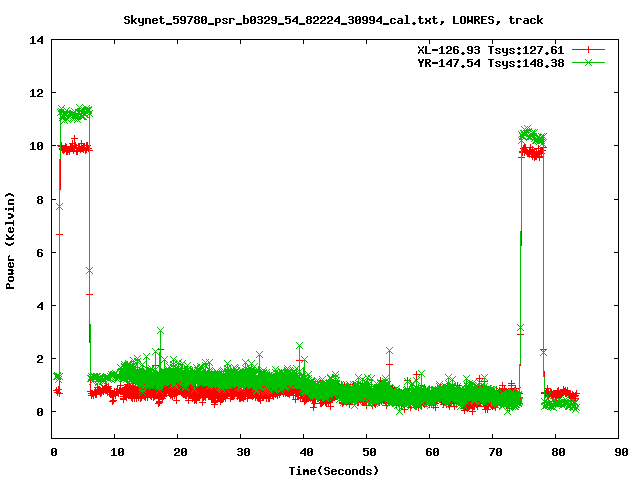The height and width of the screenshot is (480, 640).
Task: Click y-axis tick label 4
Action: click(x=40, y=306)
